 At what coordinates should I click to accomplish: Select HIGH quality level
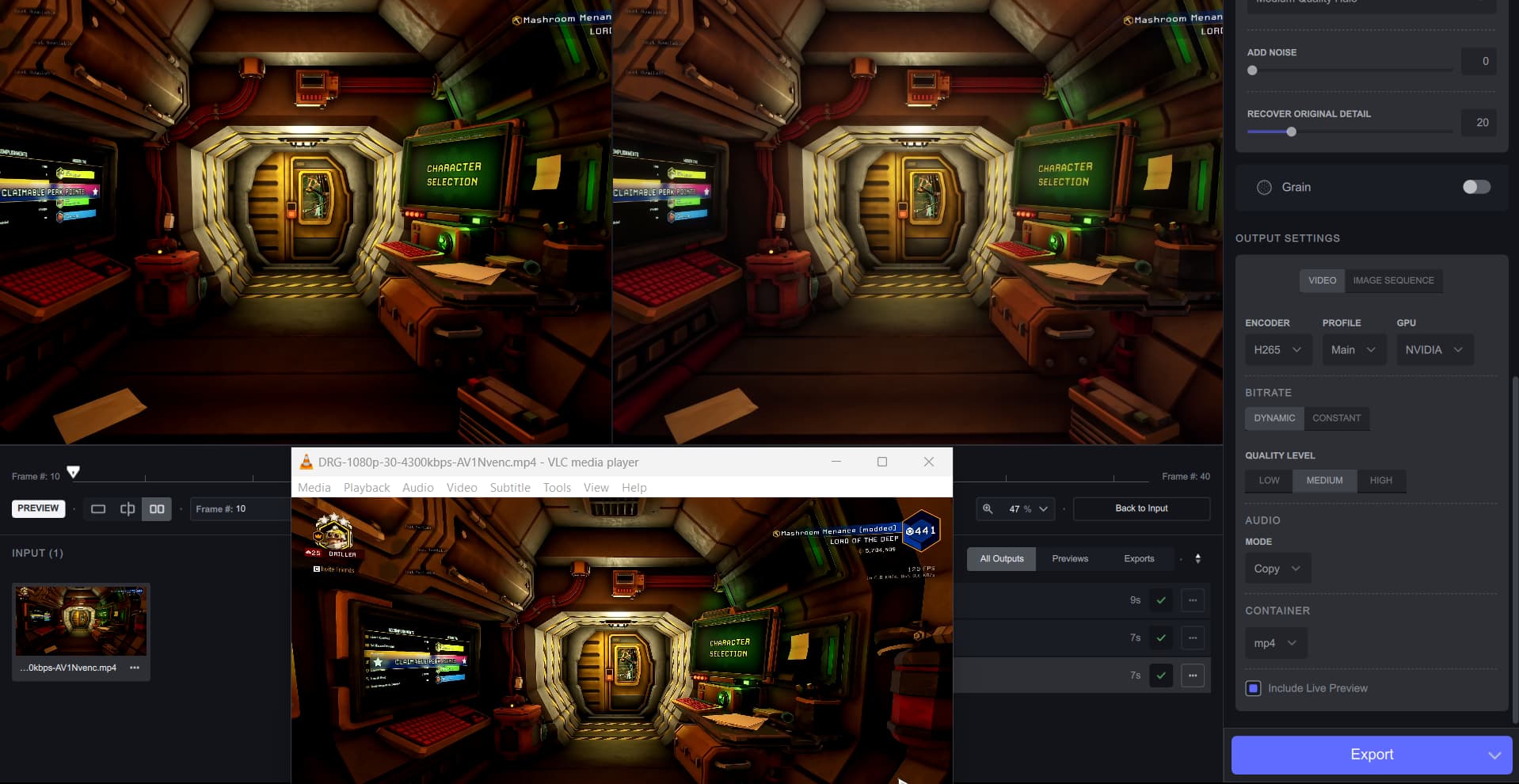pyautogui.click(x=1380, y=481)
